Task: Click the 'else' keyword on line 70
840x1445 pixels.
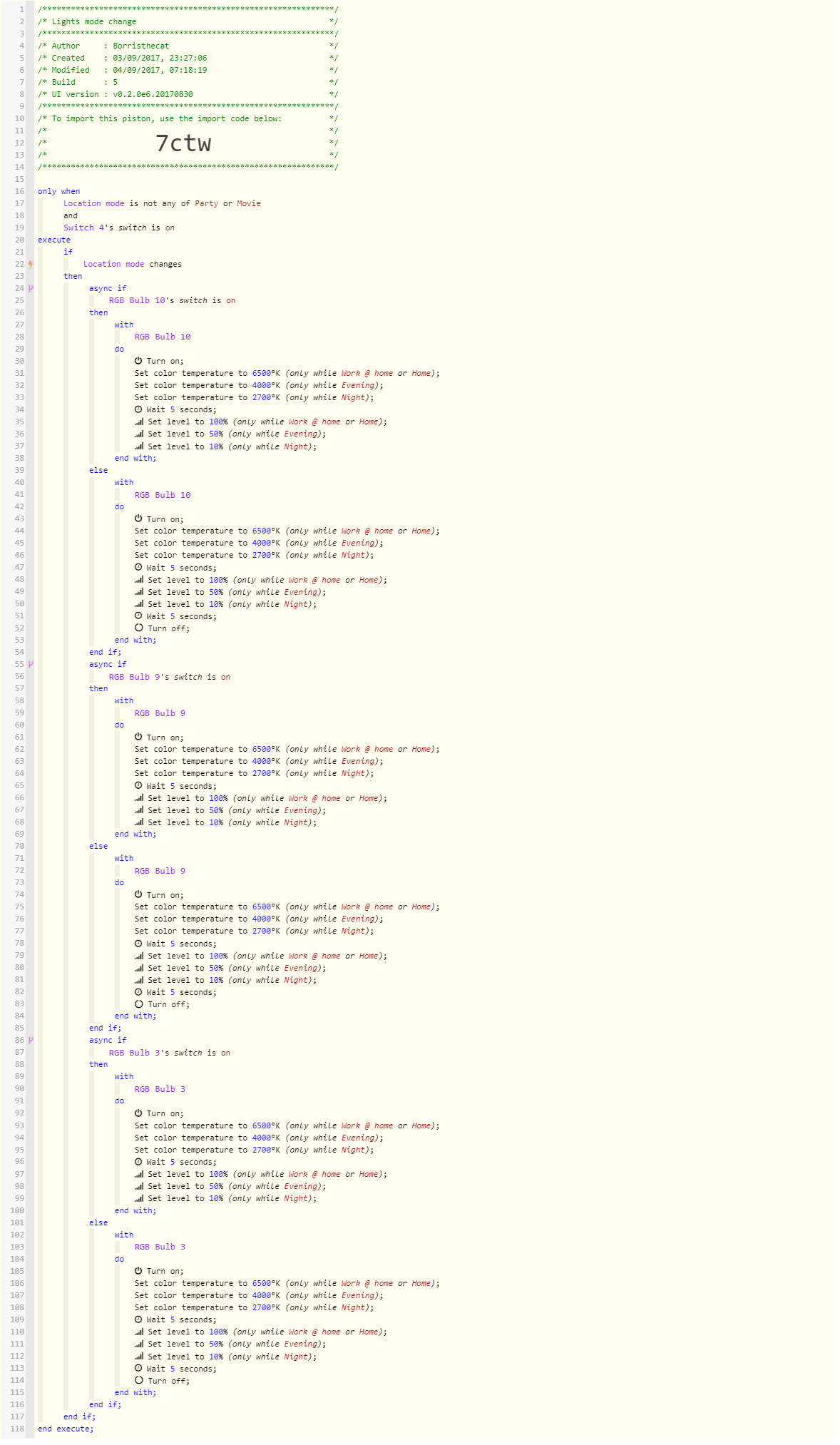Action: (98, 846)
